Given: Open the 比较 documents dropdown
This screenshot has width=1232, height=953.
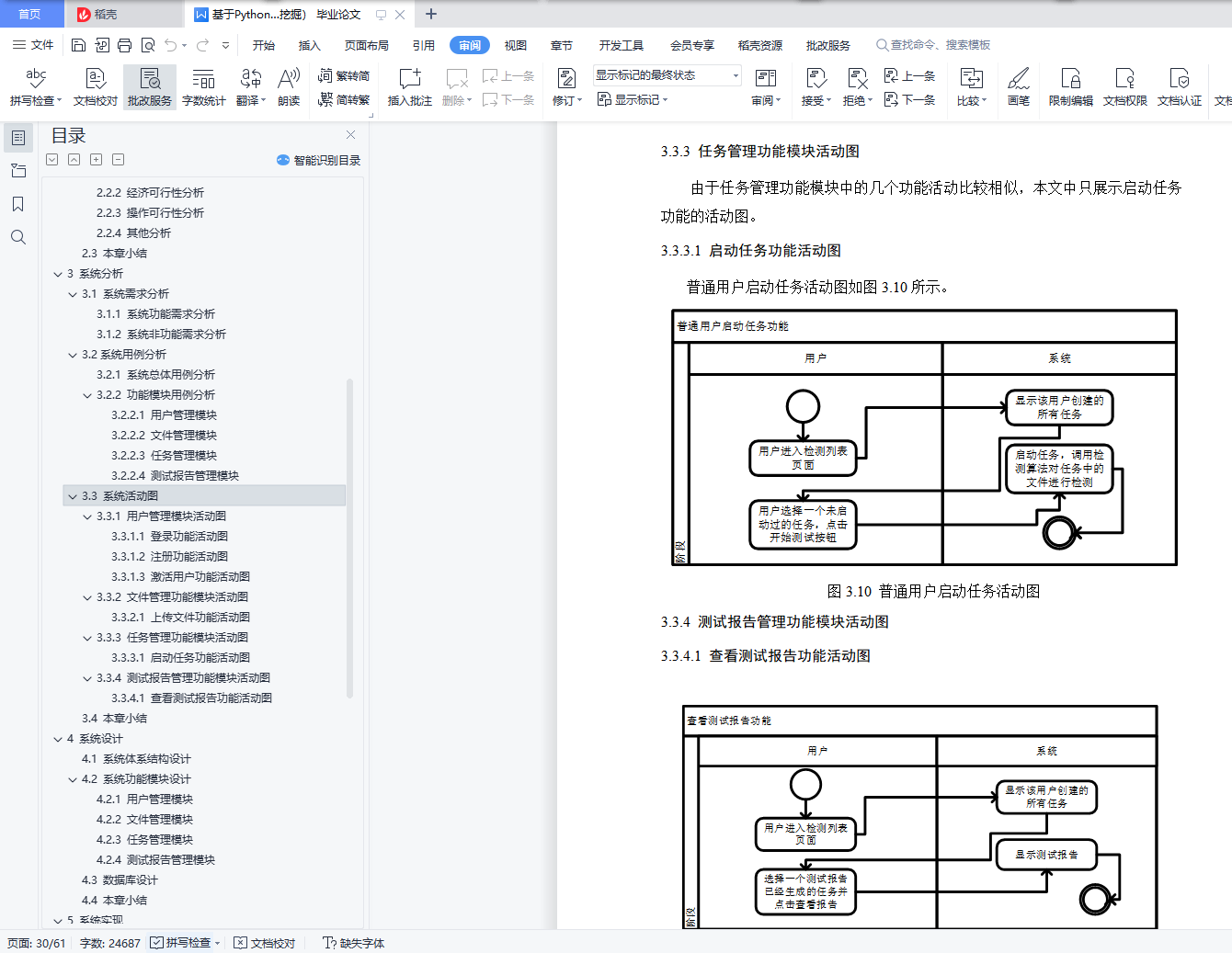Looking at the screenshot, I should [972, 87].
